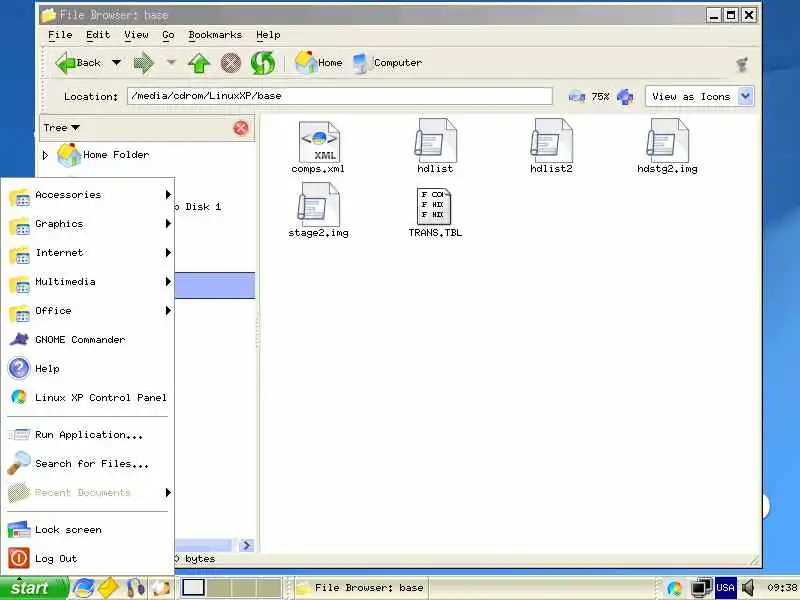
Task: Go up one folder level
Action: [x=199, y=63]
